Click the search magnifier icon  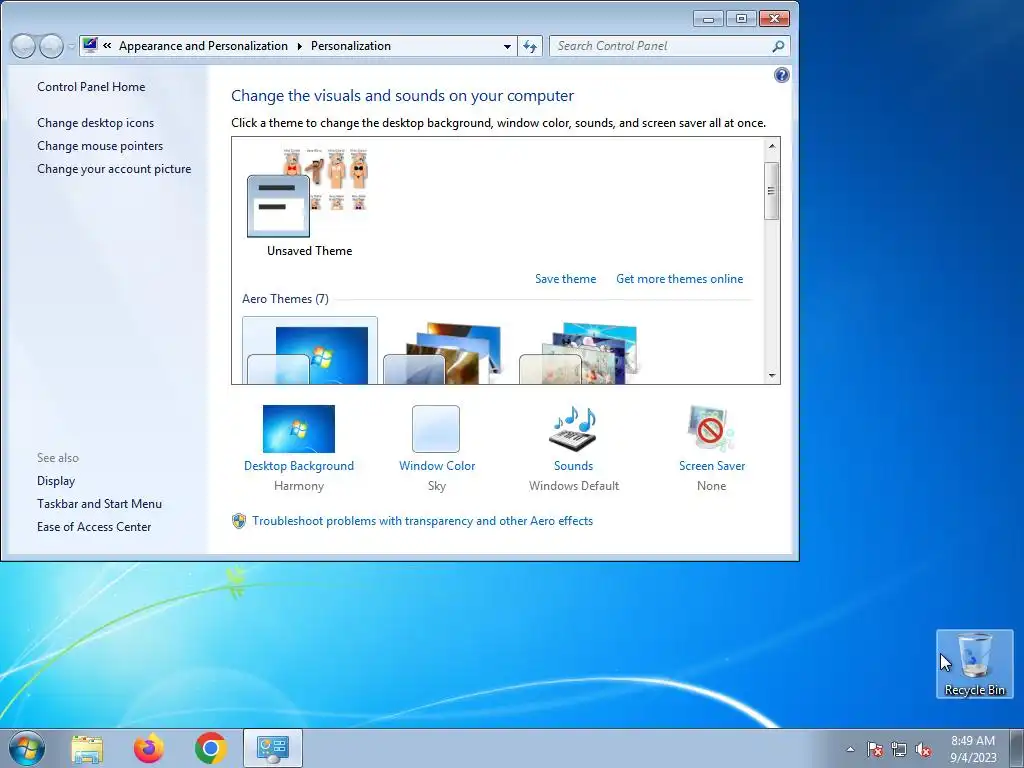(778, 46)
